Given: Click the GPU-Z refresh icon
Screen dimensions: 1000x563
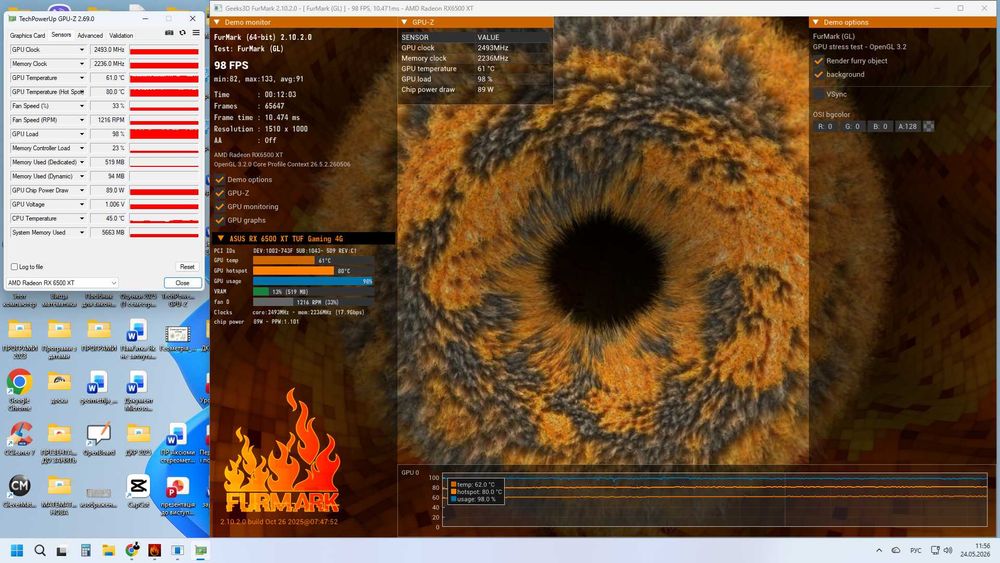Looking at the screenshot, I should tap(182, 33).
